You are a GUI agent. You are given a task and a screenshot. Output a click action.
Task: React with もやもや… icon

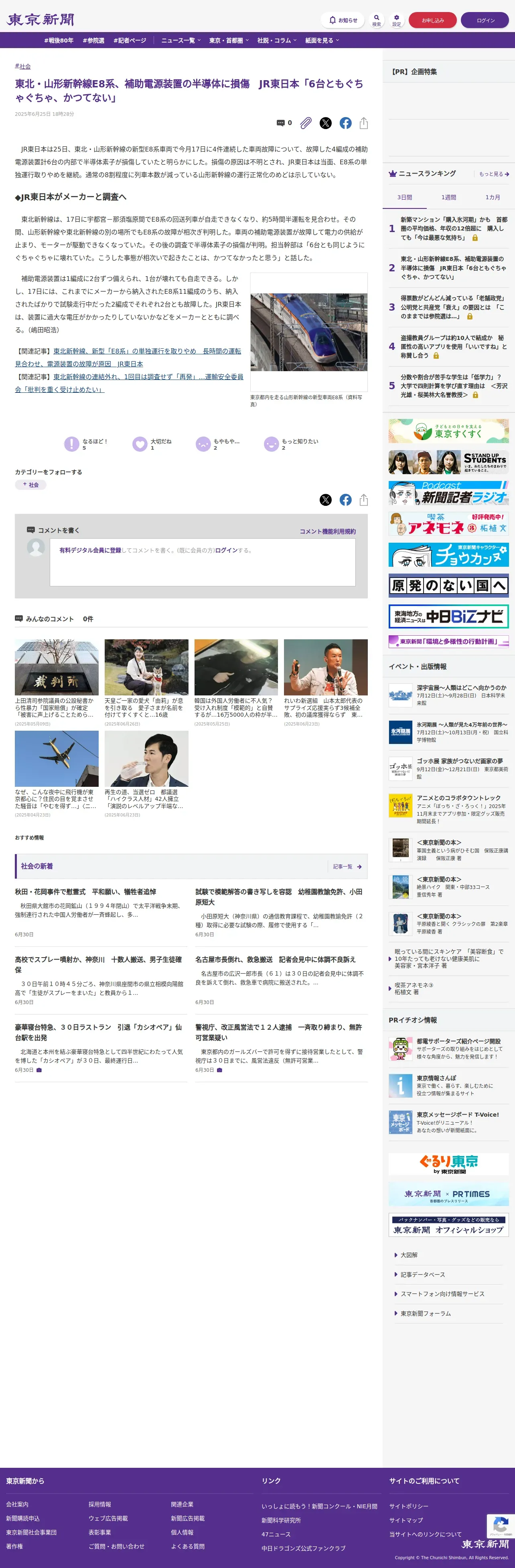[x=203, y=444]
